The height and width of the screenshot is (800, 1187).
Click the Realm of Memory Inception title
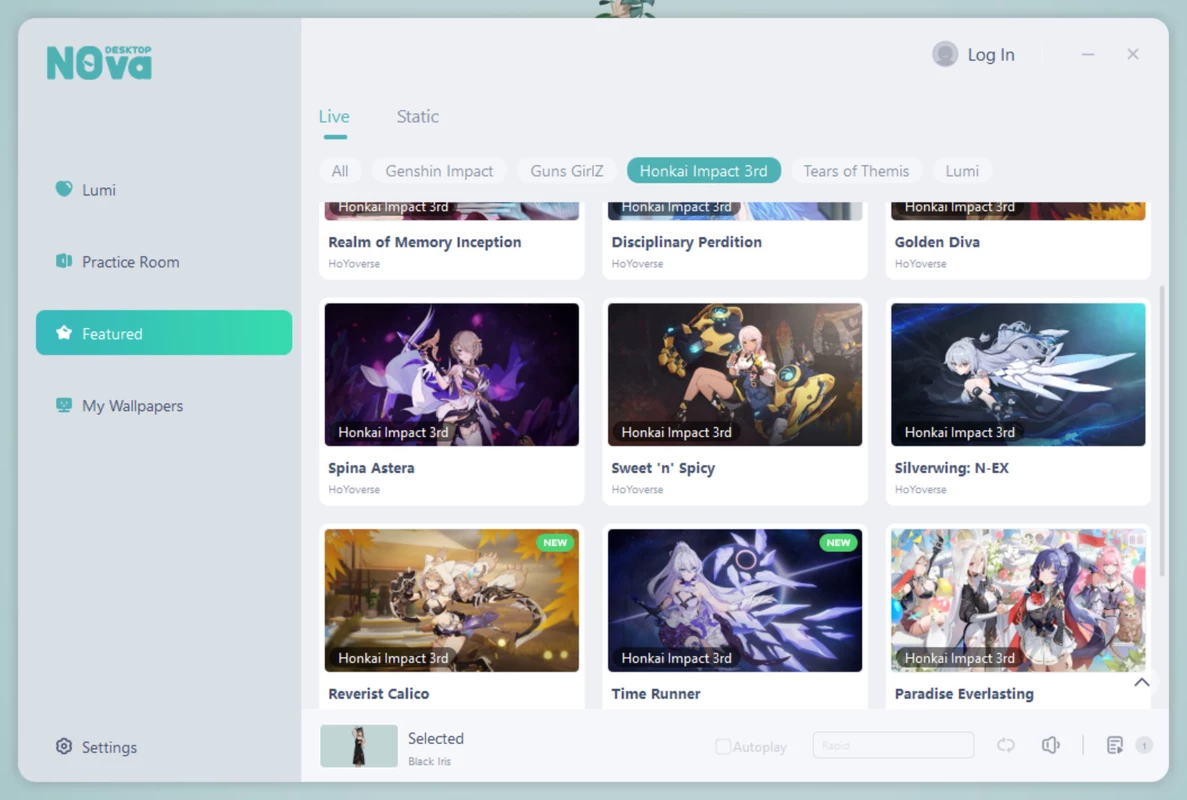425,242
